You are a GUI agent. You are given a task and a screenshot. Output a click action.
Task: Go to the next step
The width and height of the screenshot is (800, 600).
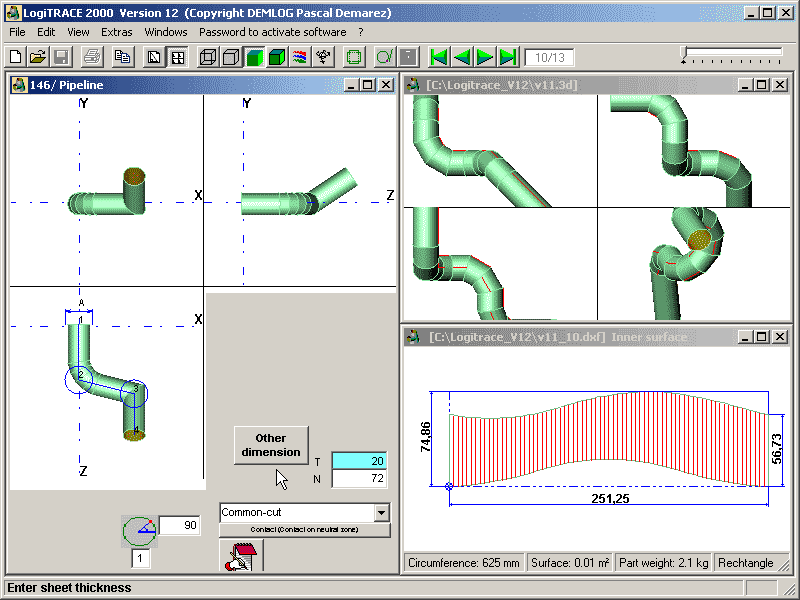click(x=485, y=57)
